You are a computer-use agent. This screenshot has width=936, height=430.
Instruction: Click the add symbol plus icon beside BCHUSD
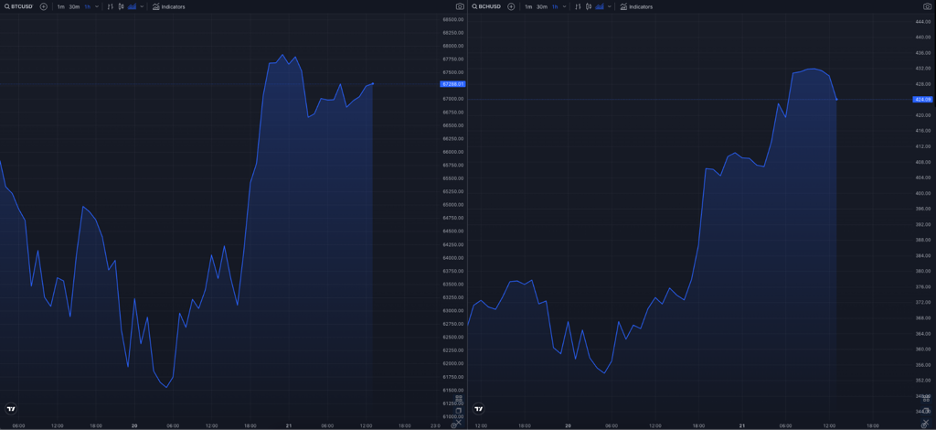click(511, 7)
